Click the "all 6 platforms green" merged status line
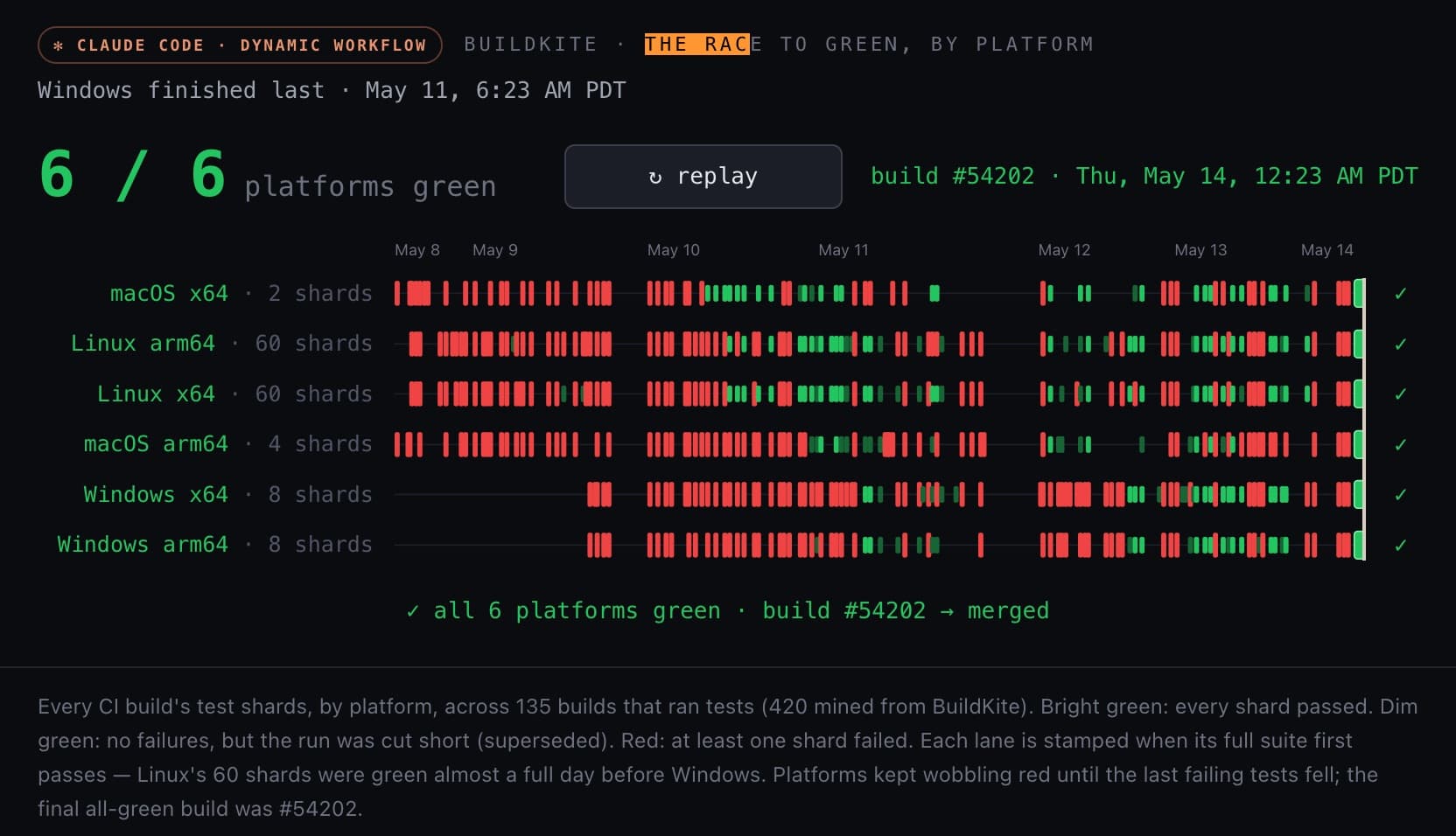This screenshot has width=1456, height=836. [727, 610]
